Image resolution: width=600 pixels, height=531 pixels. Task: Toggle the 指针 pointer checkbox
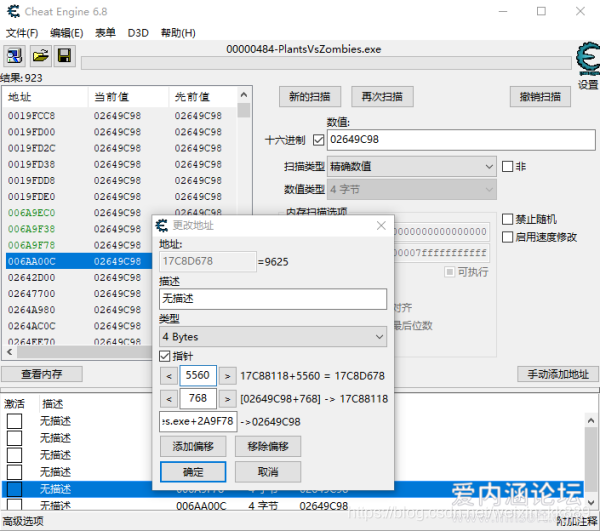165,356
